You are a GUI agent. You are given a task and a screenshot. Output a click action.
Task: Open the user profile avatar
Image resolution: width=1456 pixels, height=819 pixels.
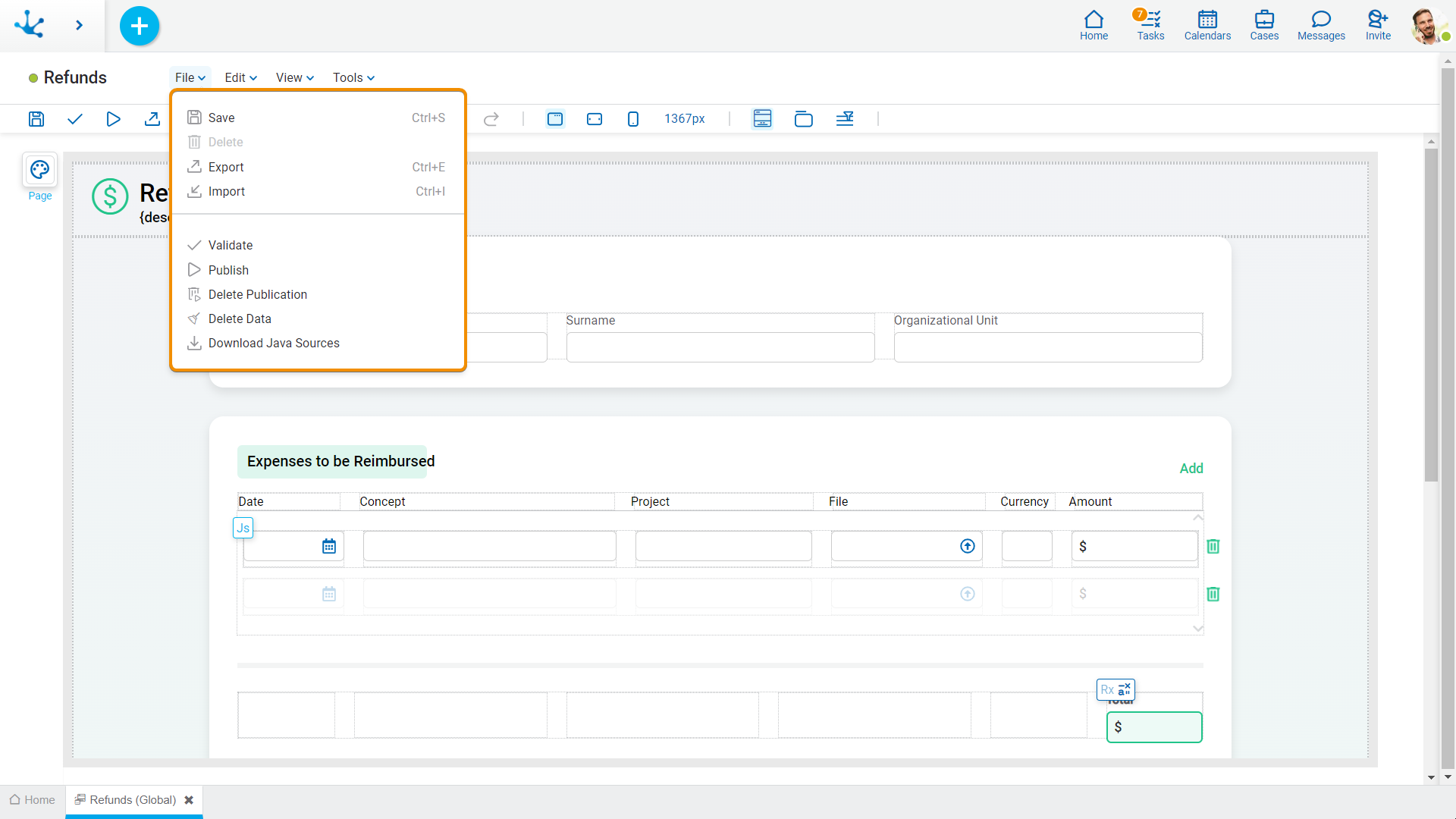click(1428, 26)
